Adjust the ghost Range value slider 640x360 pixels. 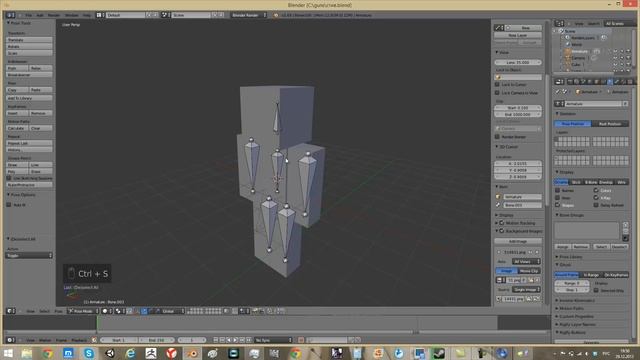tap(572, 283)
